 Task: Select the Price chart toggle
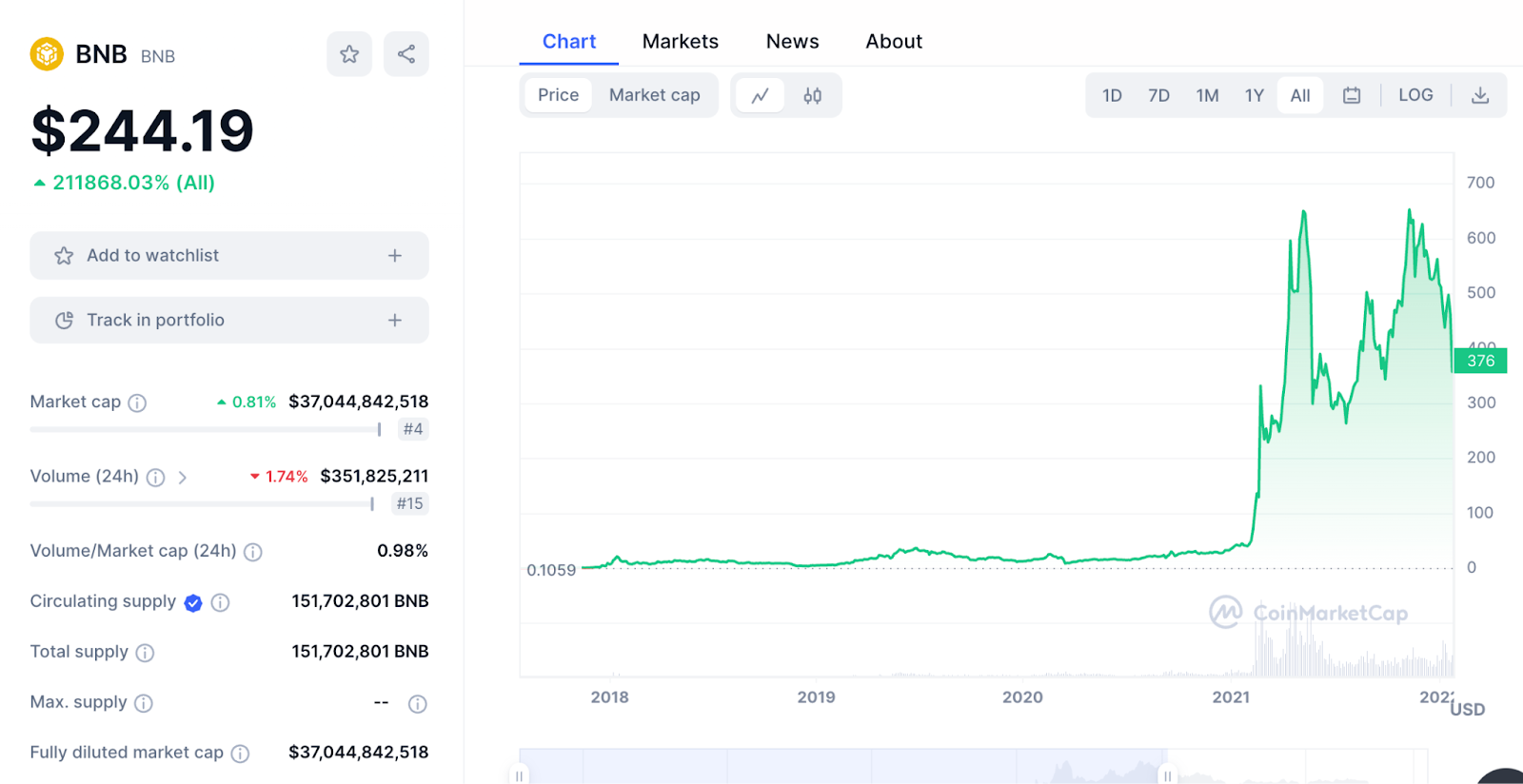click(558, 95)
